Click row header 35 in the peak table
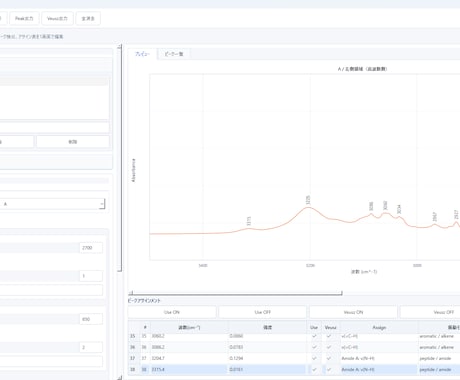460x380 pixels. click(x=133, y=336)
